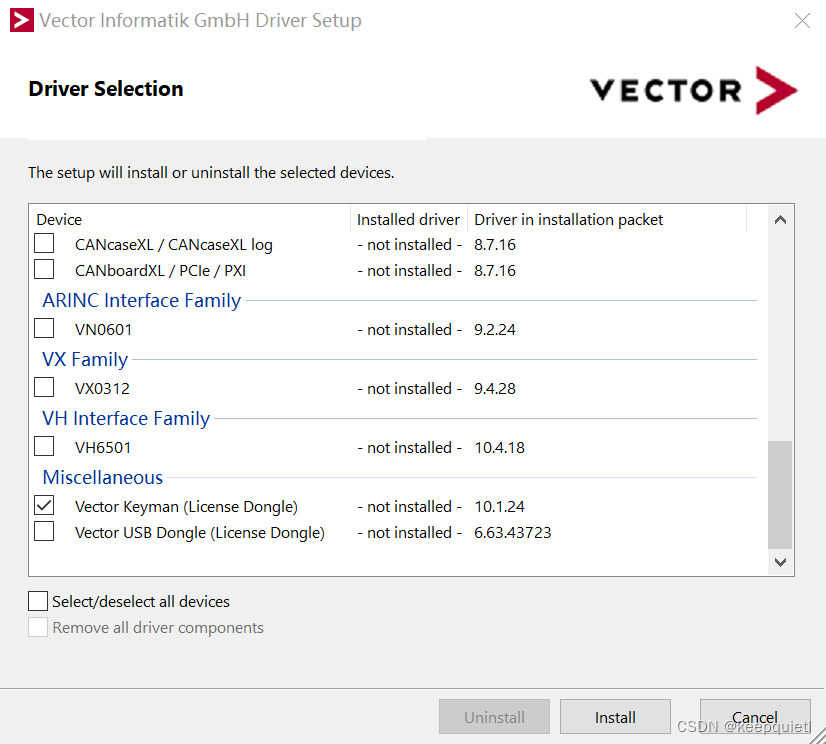Click the Vector app icon in title bar
Screen dimensions: 826x744
[22, 20]
